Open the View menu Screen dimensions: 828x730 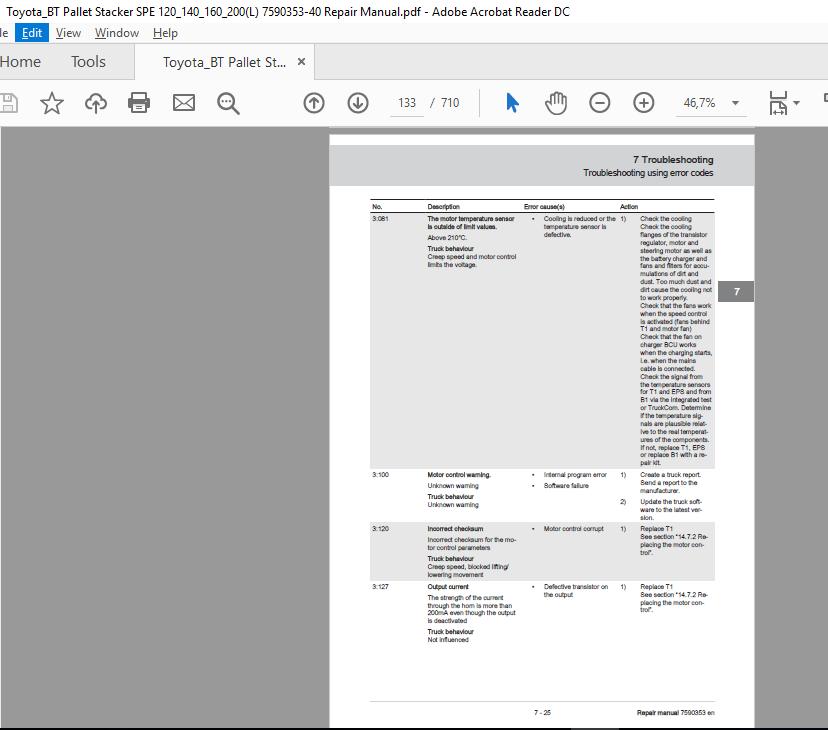(x=68, y=33)
